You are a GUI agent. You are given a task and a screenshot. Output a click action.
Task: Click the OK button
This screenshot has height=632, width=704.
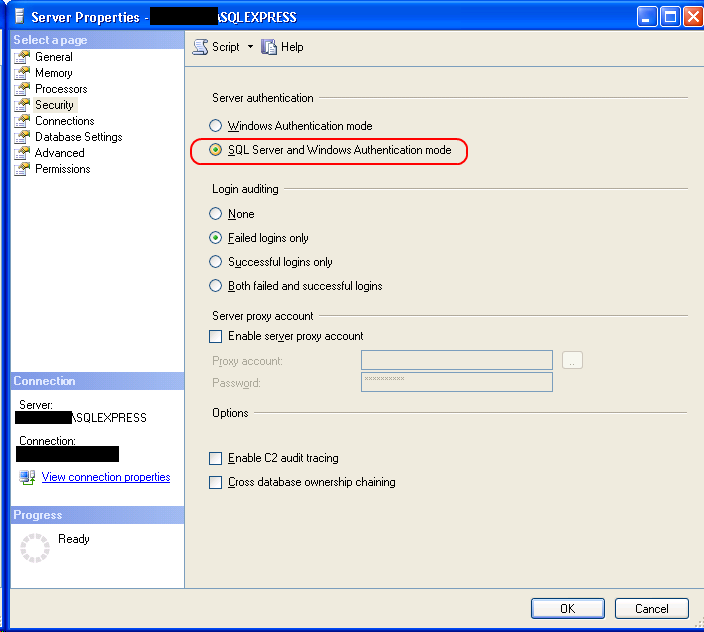568,609
